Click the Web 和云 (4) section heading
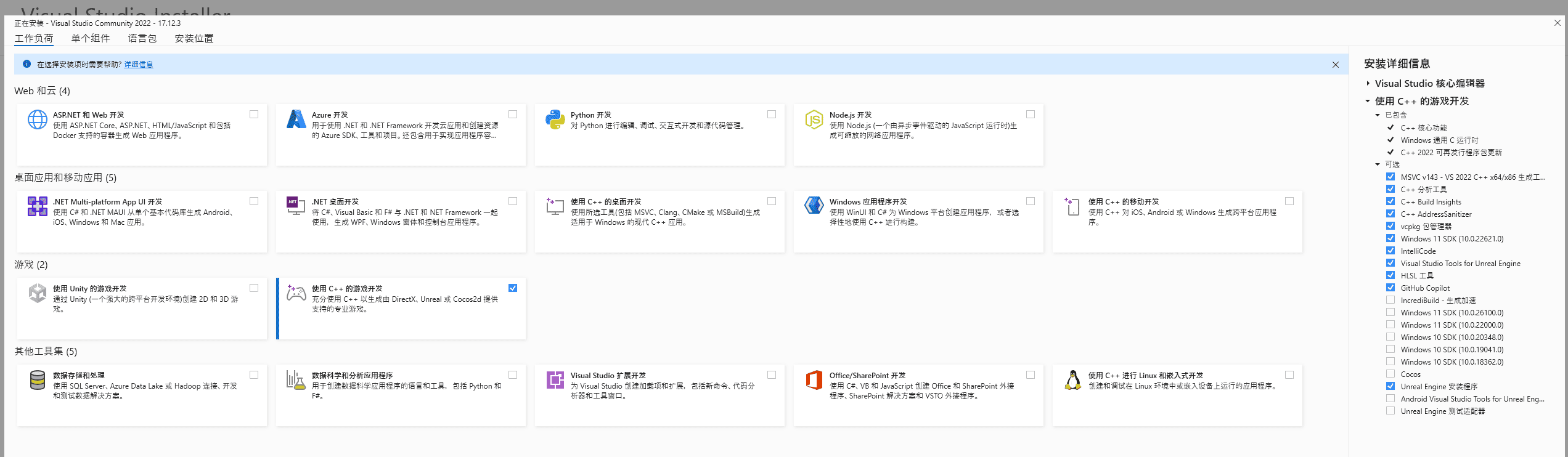 (x=43, y=91)
